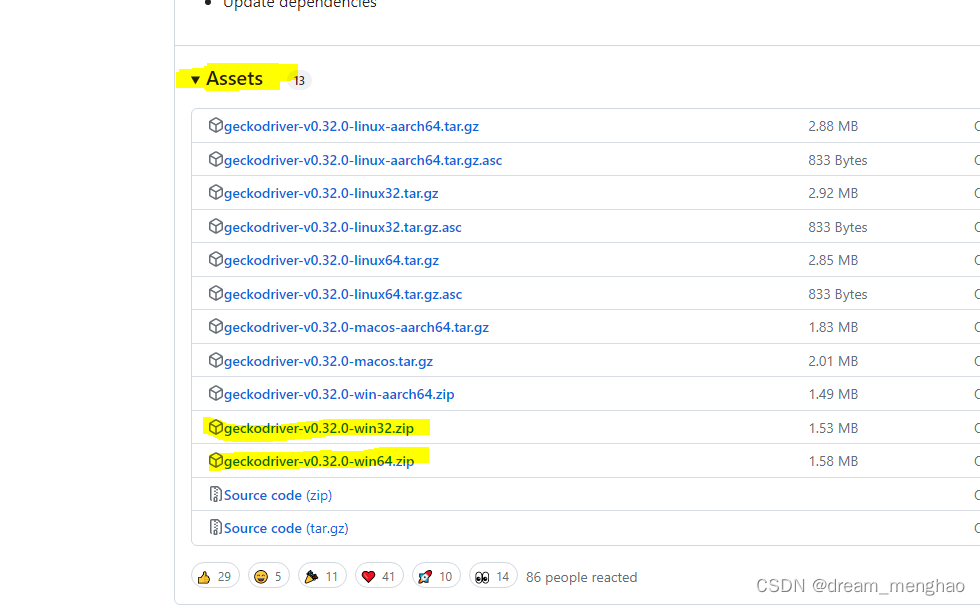The image size is (980, 605).
Task: Download geckodriver-v0.32.0-win-aarch64.zip
Action: pos(339,394)
